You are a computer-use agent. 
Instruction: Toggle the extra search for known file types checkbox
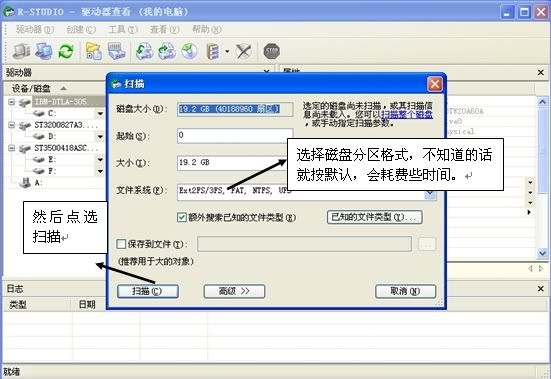click(x=181, y=217)
